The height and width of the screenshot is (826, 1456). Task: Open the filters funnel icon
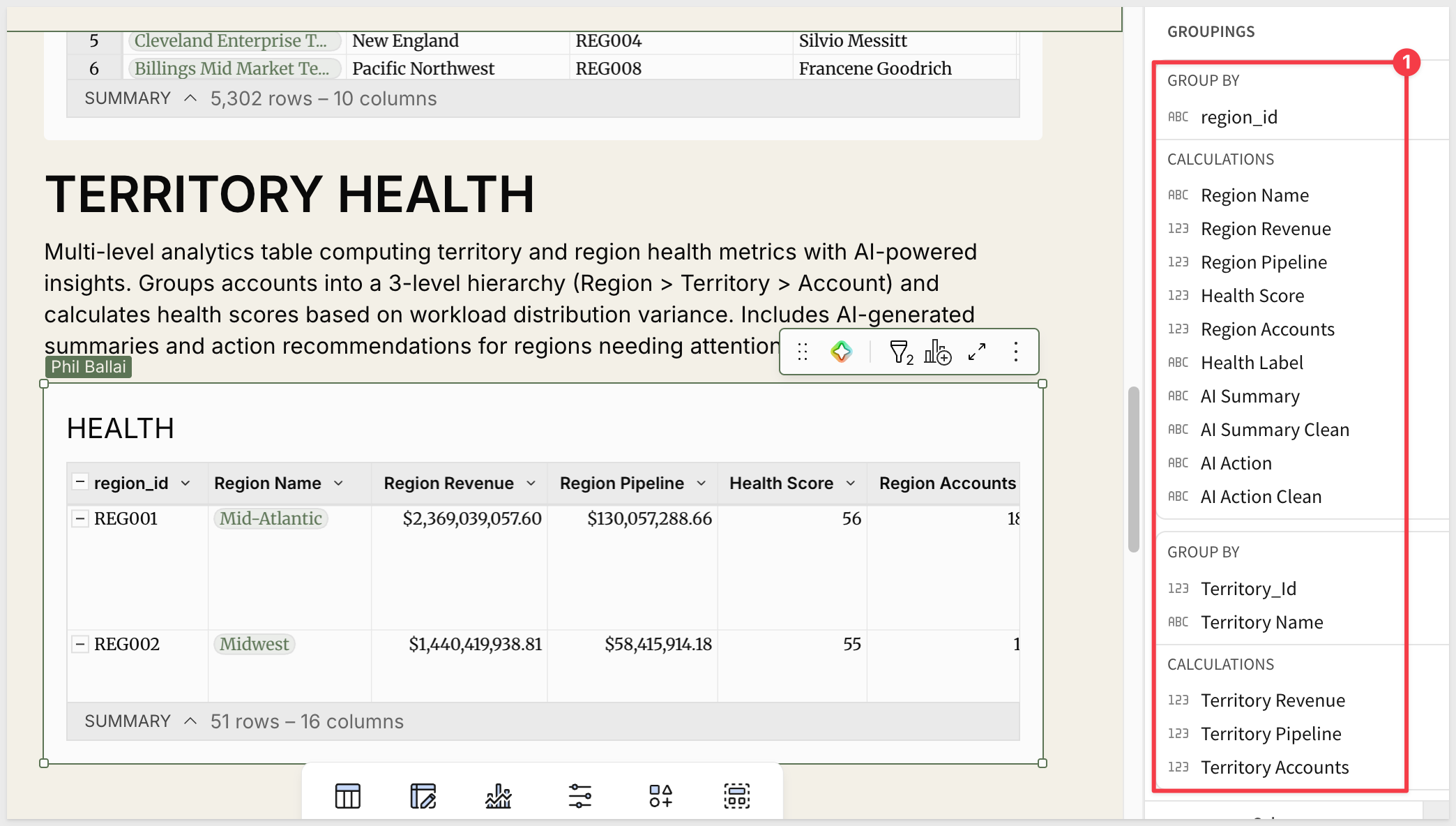[x=901, y=352]
